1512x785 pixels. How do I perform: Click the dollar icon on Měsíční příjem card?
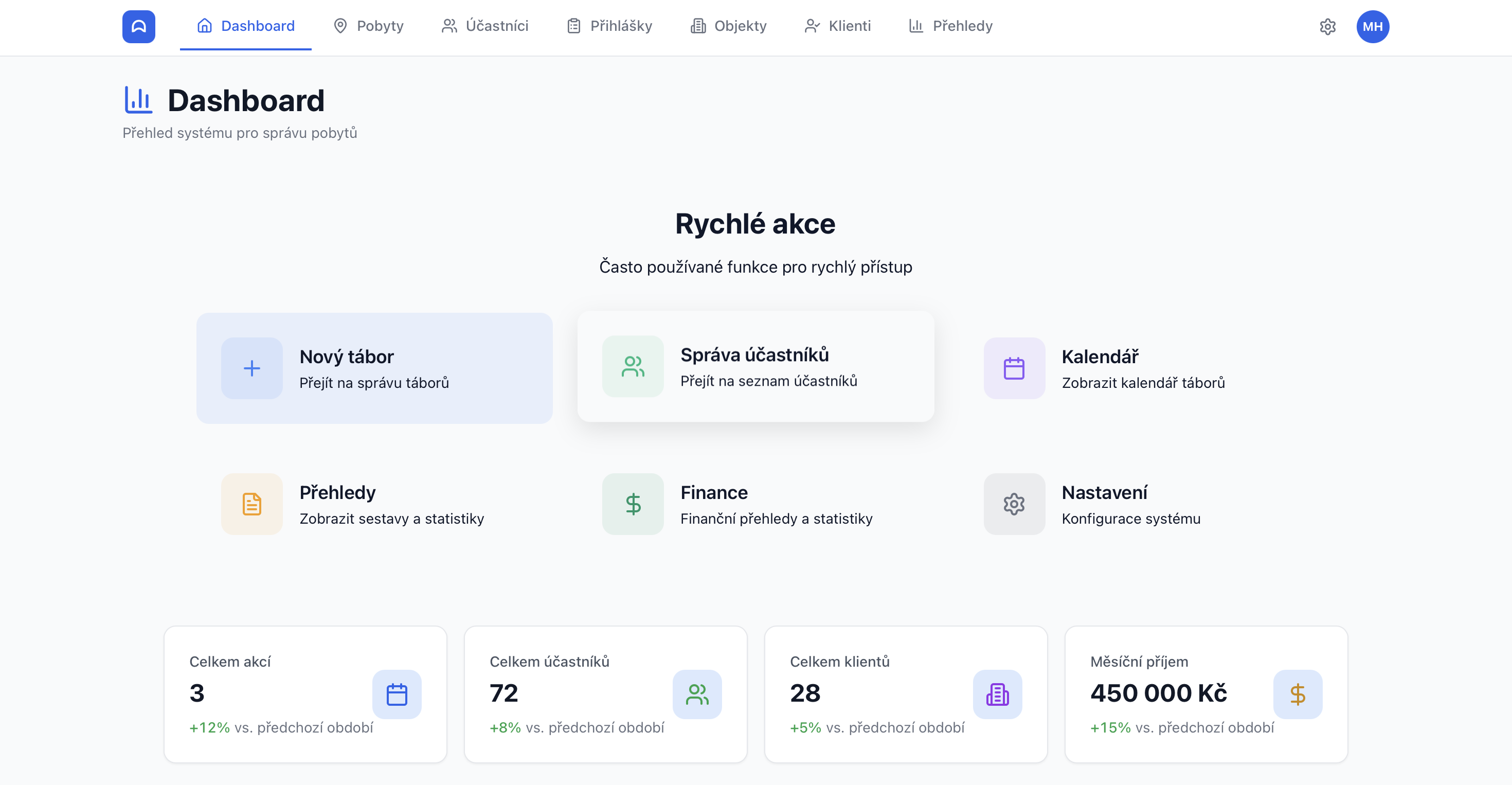click(1298, 694)
